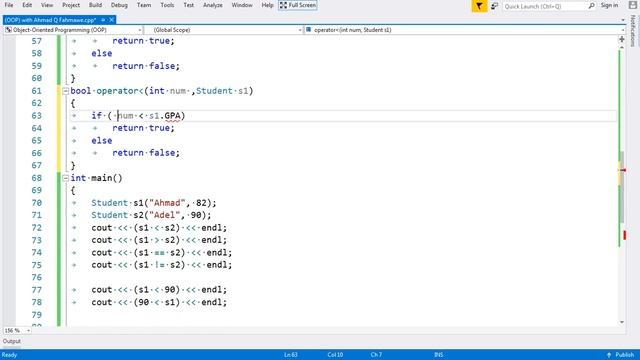Click the split editor plus icon above the scrollbar
This screenshot has width=640, height=360.
pyautogui.click(x=622, y=39)
